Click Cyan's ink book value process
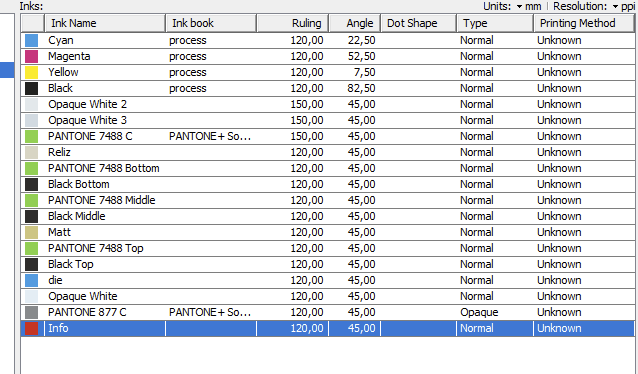The width and height of the screenshot is (638, 374). (188, 40)
